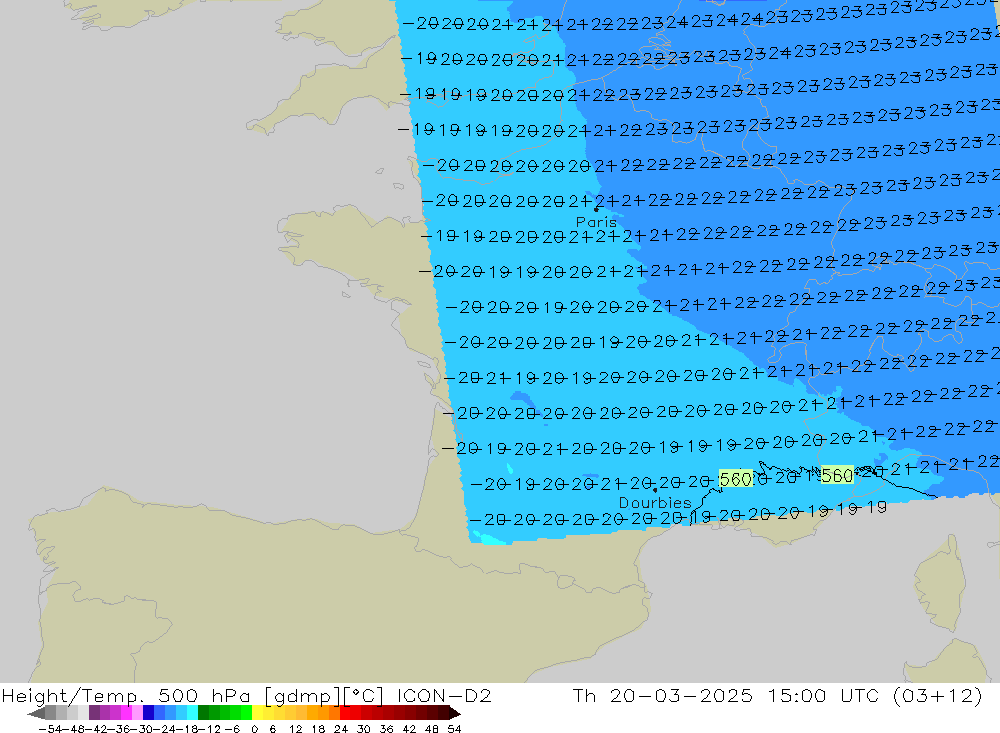Viewport: 1000px width, 733px height.
Task: Click the Height/Temp. 500 hPa chart title
Action: point(126,696)
